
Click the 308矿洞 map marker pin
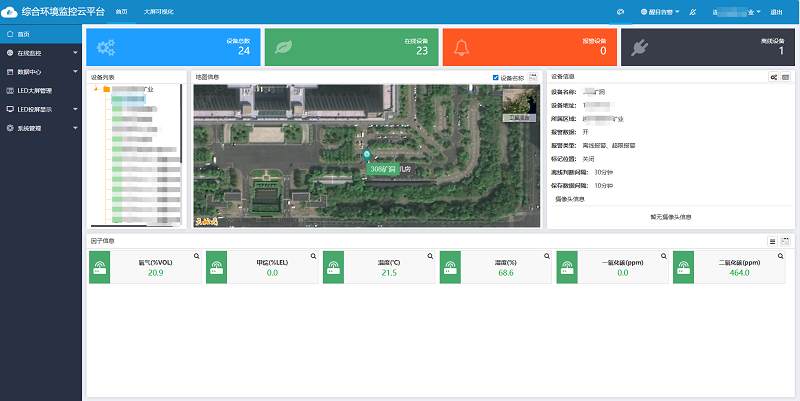(x=367, y=155)
